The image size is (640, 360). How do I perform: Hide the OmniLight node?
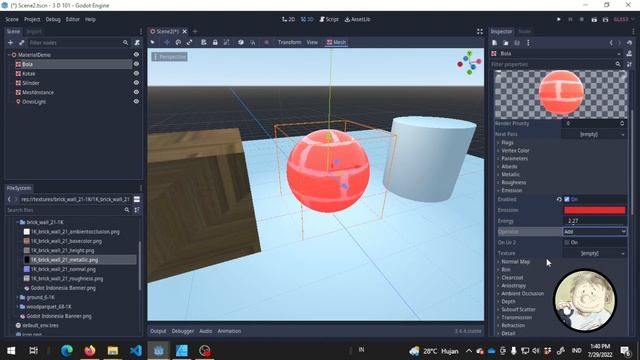[136, 101]
